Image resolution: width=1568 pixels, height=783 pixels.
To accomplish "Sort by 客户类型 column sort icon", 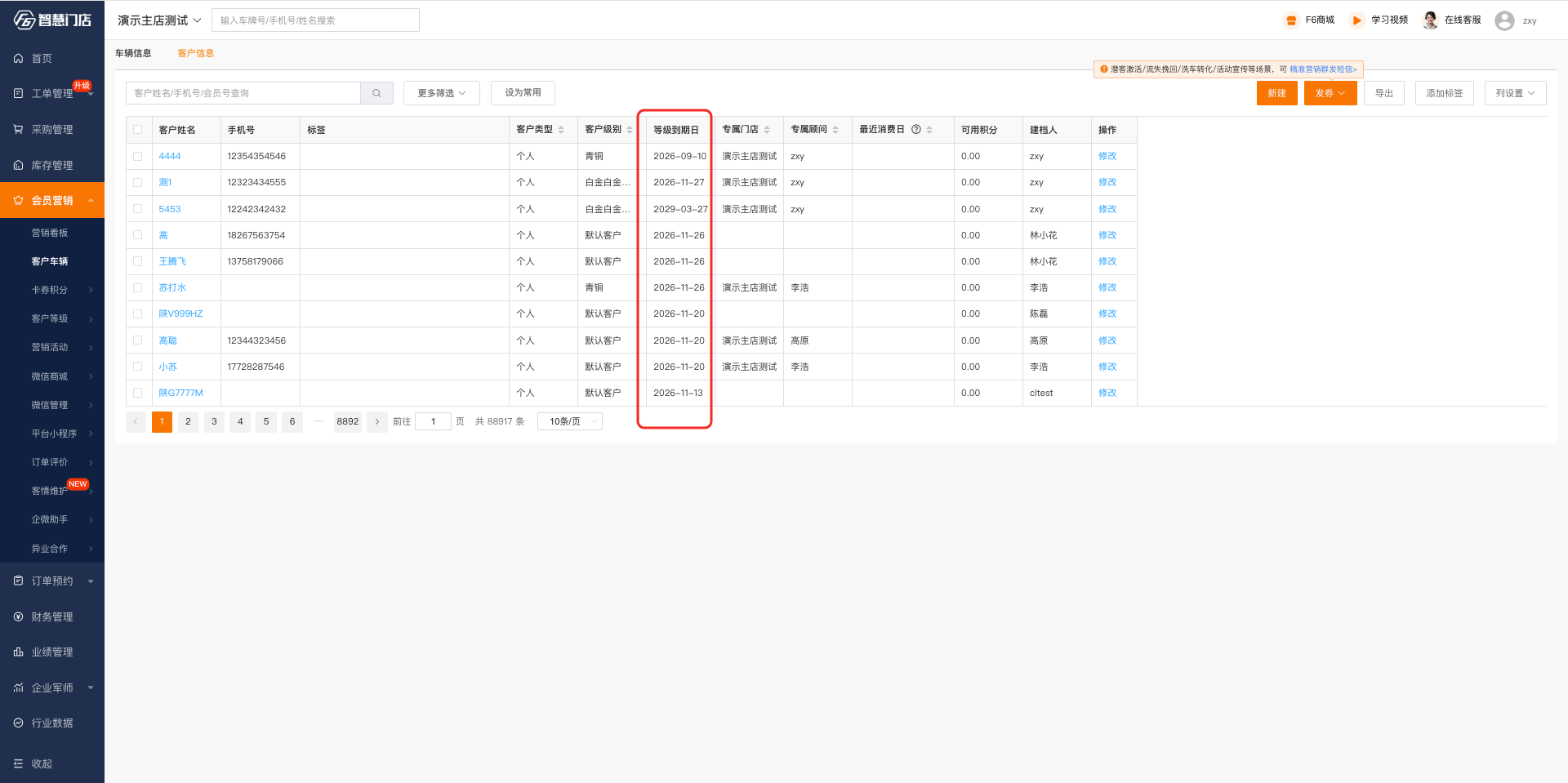I will click(x=561, y=130).
